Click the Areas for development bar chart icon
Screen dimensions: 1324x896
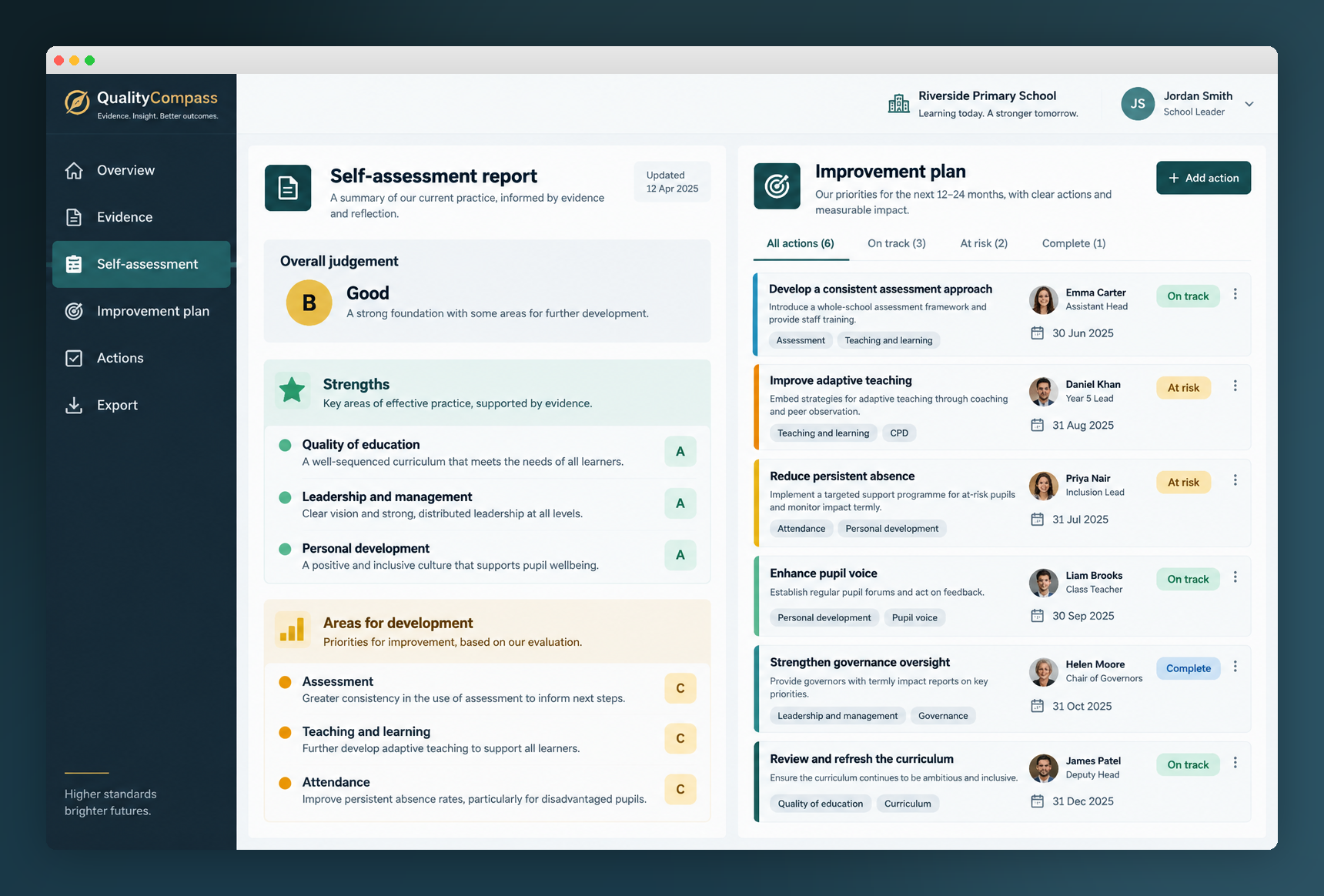point(293,630)
